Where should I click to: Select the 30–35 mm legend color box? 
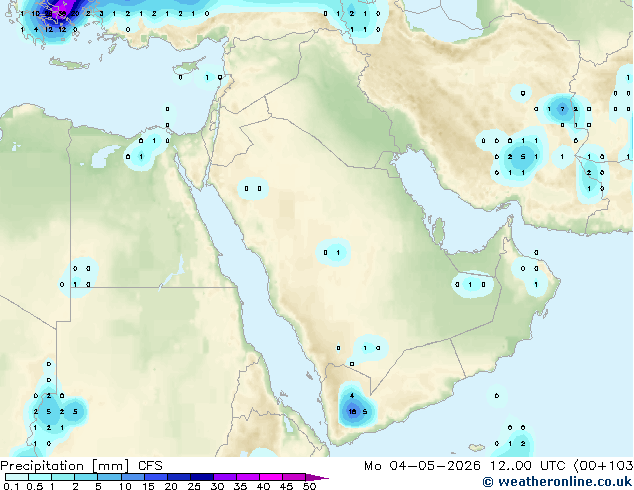[x=225, y=477]
